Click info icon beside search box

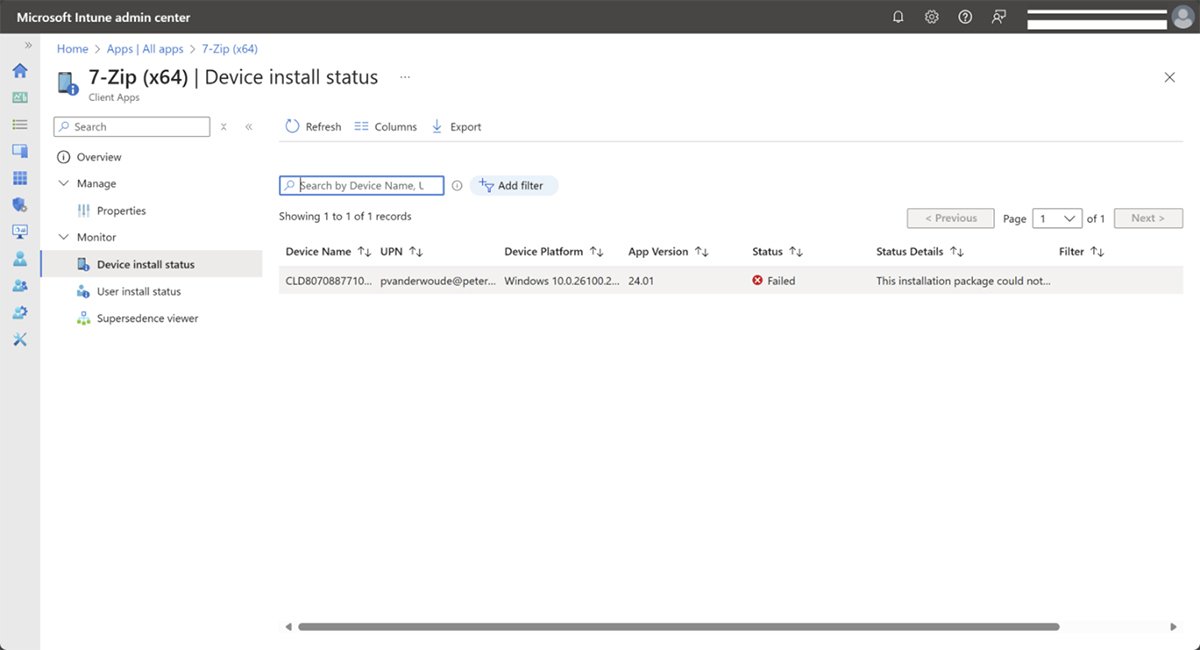point(457,186)
